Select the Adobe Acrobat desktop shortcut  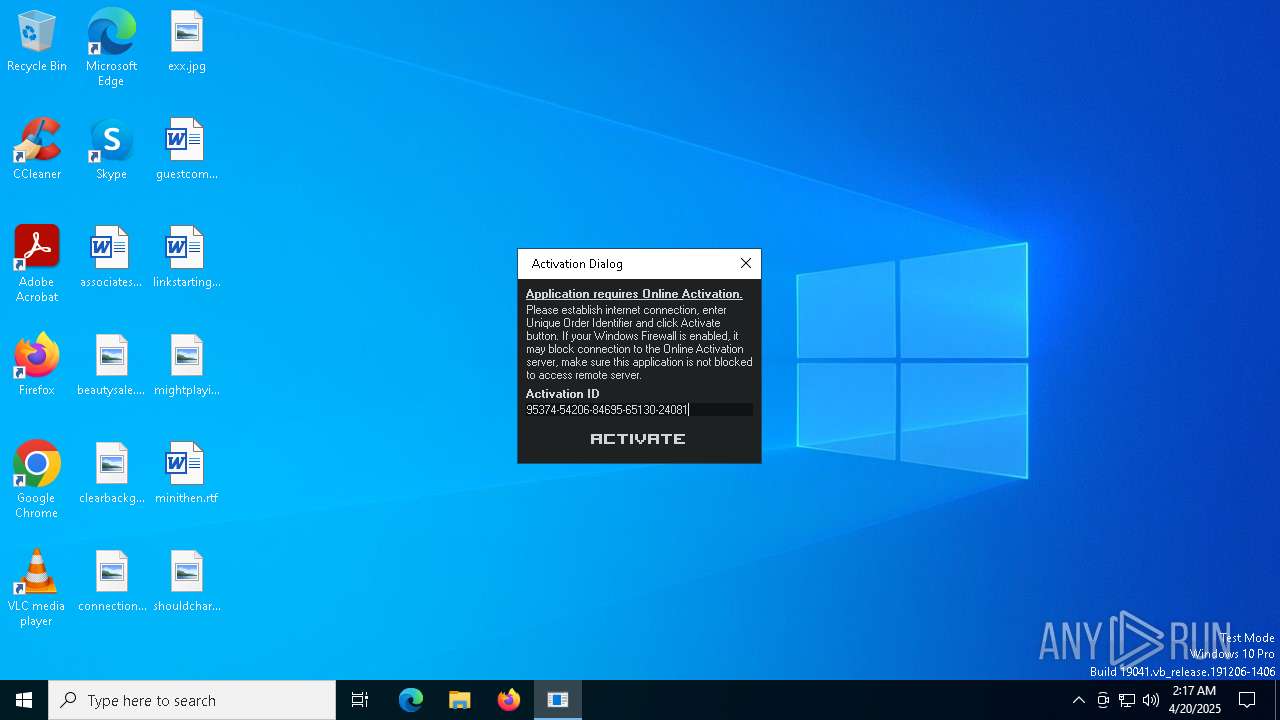pos(37,264)
